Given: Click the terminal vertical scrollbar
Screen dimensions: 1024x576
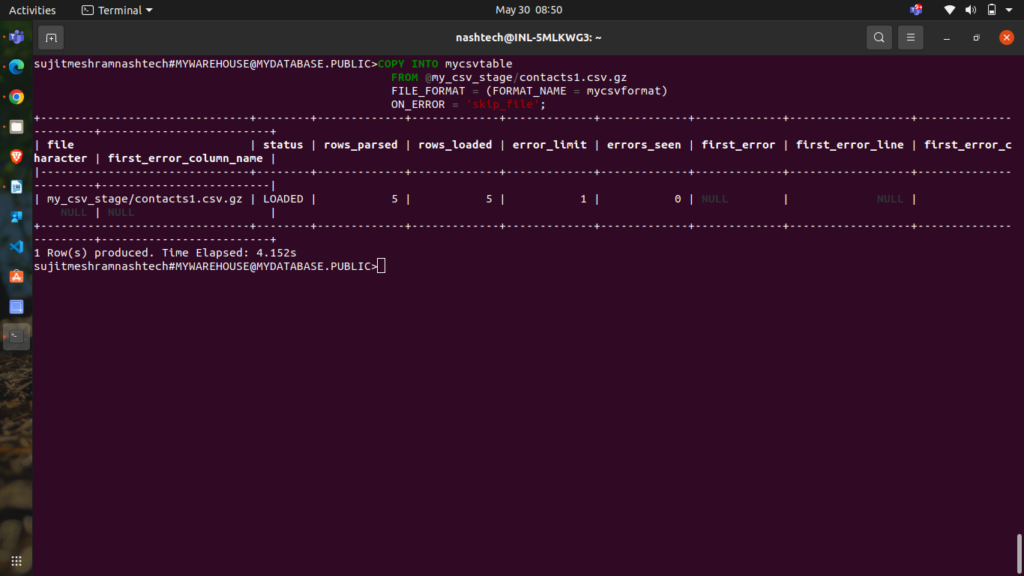Looking at the screenshot, I should pyautogui.click(x=1019, y=552).
